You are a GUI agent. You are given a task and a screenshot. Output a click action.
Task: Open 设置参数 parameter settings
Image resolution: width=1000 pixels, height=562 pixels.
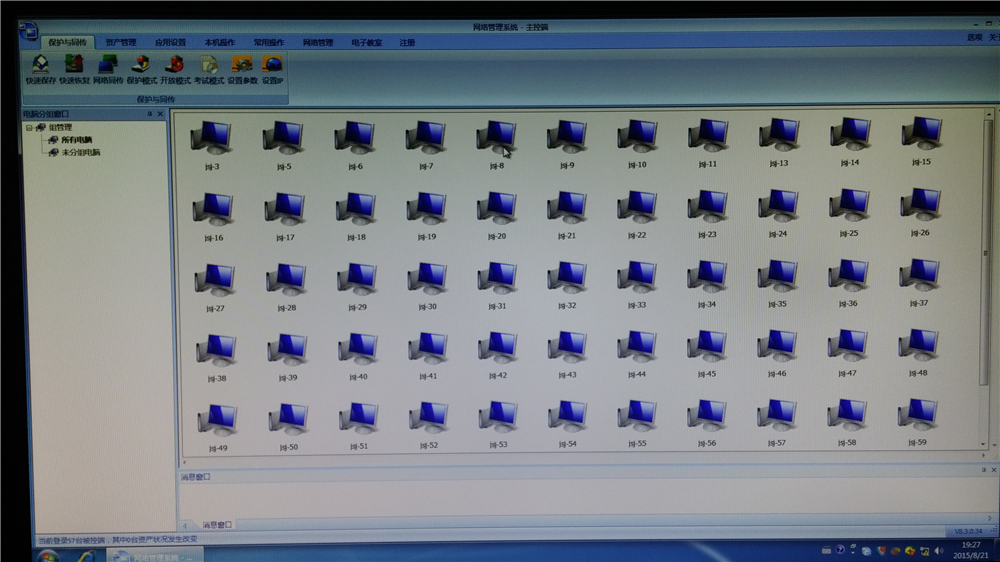[242, 68]
